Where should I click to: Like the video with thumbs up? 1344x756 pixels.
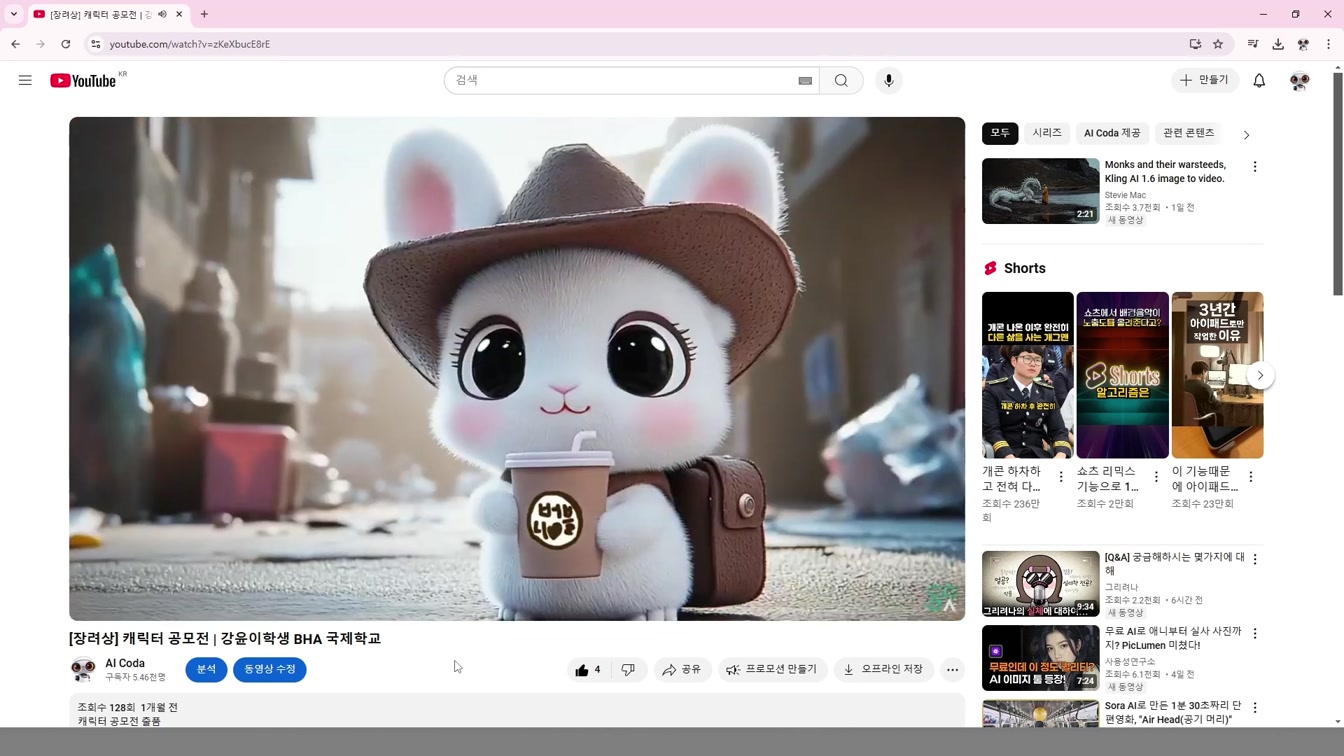[x=589, y=669]
